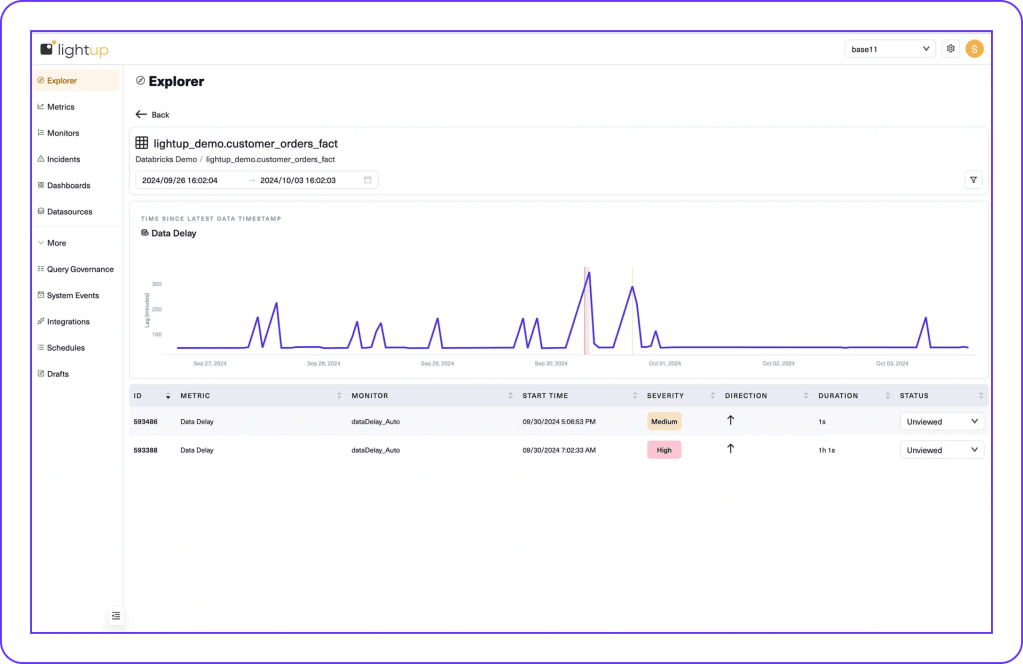Open the System Events page

point(72,295)
